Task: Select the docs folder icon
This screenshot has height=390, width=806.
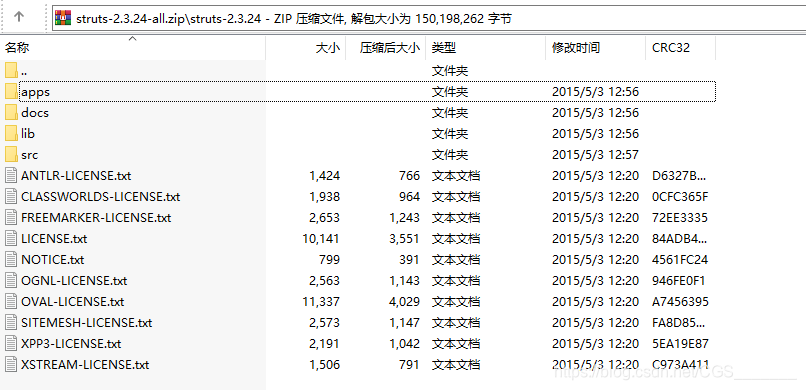Action: (11, 113)
